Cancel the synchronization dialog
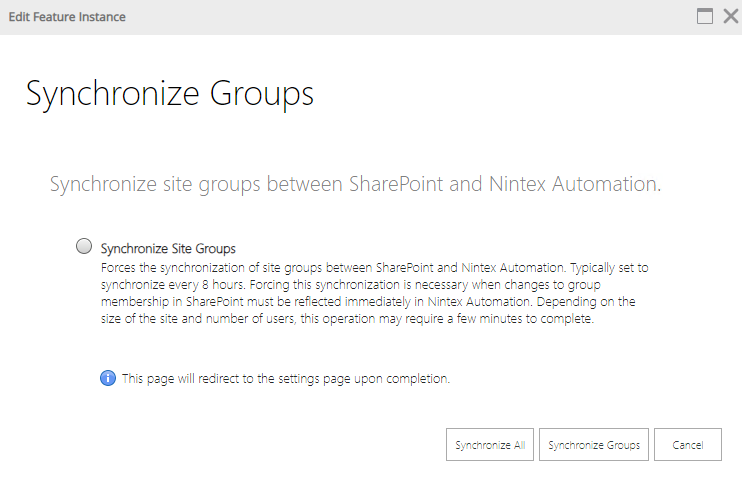The width and height of the screenshot is (742, 482). pyautogui.click(x=687, y=445)
